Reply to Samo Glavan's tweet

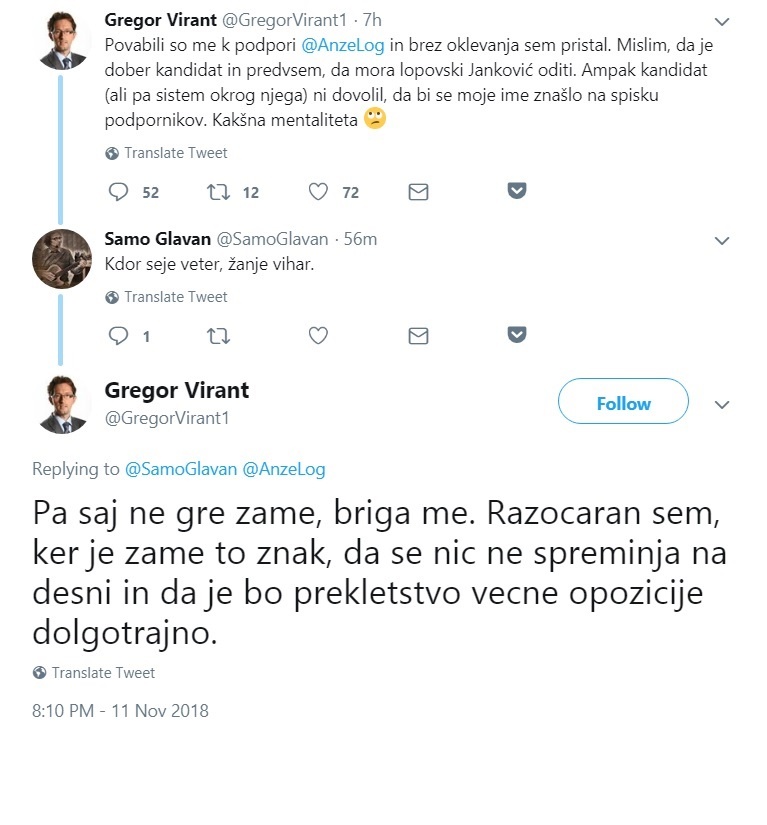point(119,336)
